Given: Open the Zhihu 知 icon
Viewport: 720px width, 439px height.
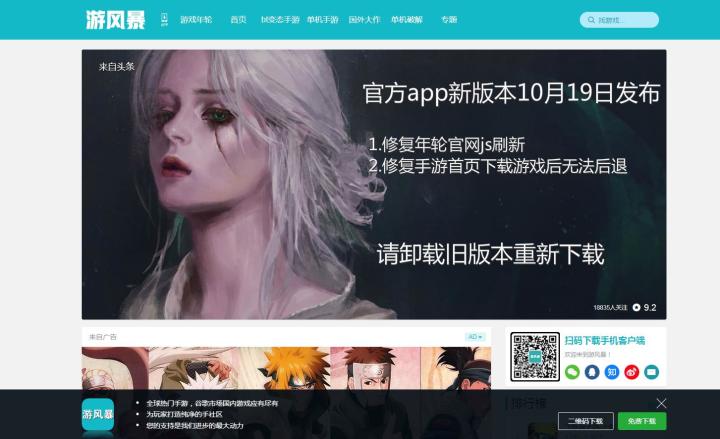Looking at the screenshot, I should 612,372.
